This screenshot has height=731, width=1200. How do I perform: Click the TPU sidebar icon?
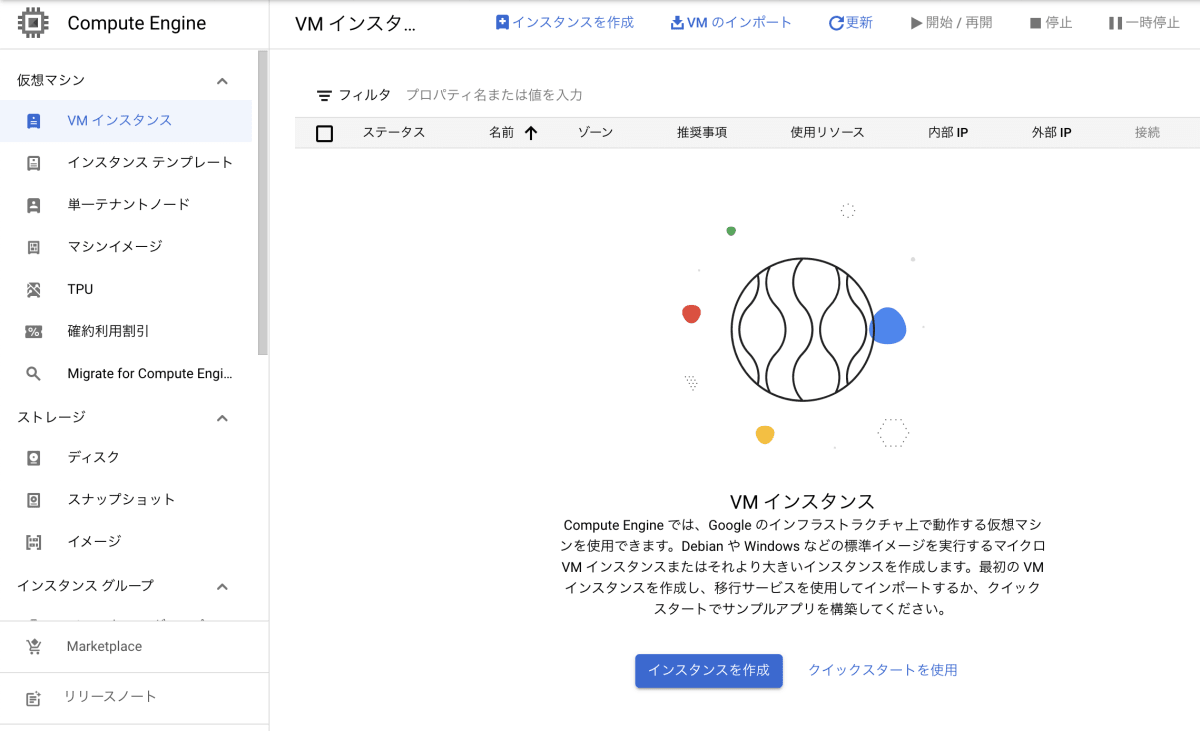click(x=33, y=290)
